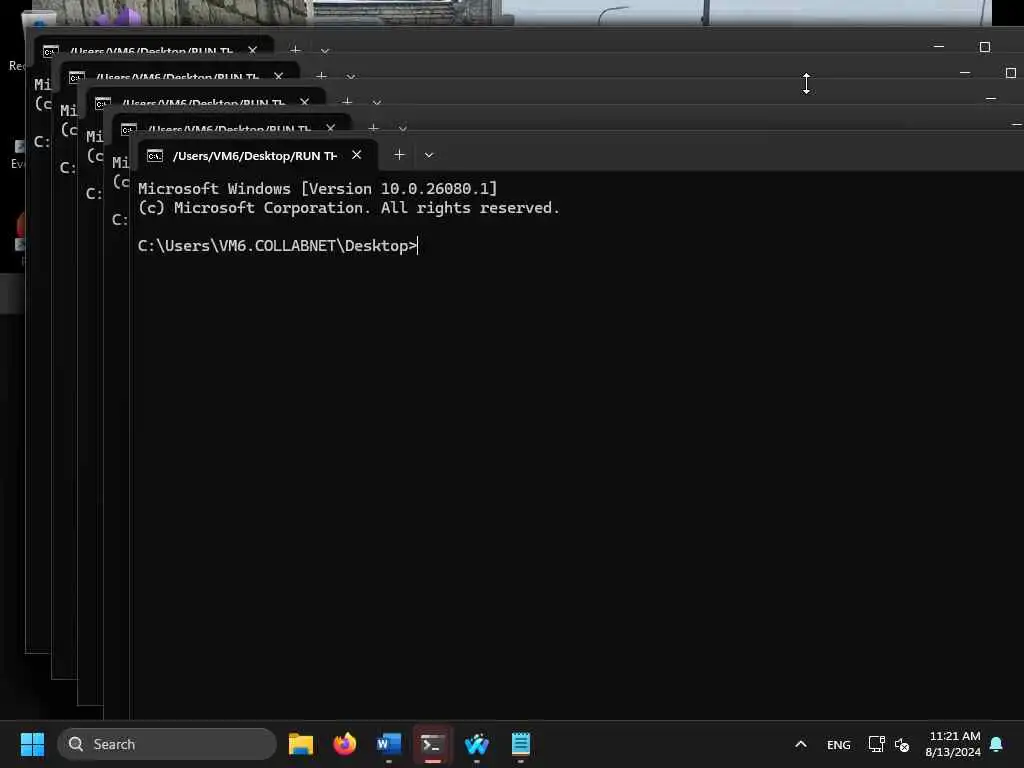Click the taskbar Search box
The height and width of the screenshot is (768, 1024).
(x=167, y=744)
